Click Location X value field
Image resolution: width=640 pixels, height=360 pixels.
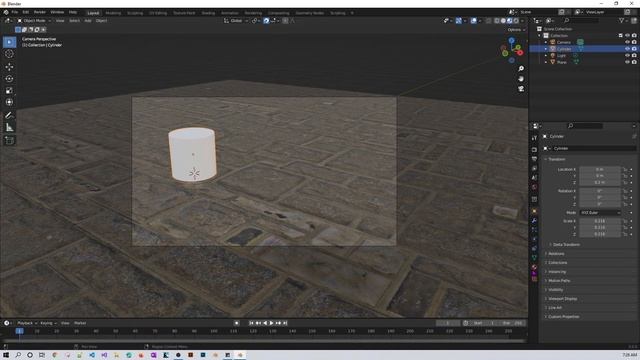coord(600,169)
